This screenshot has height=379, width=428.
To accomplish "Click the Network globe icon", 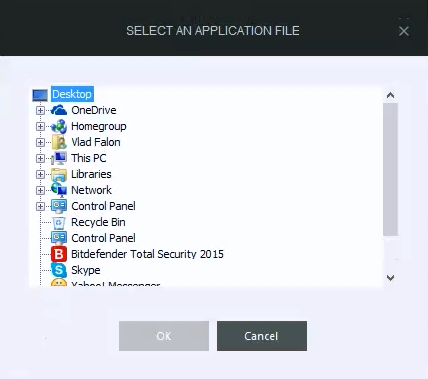I will (59, 190).
